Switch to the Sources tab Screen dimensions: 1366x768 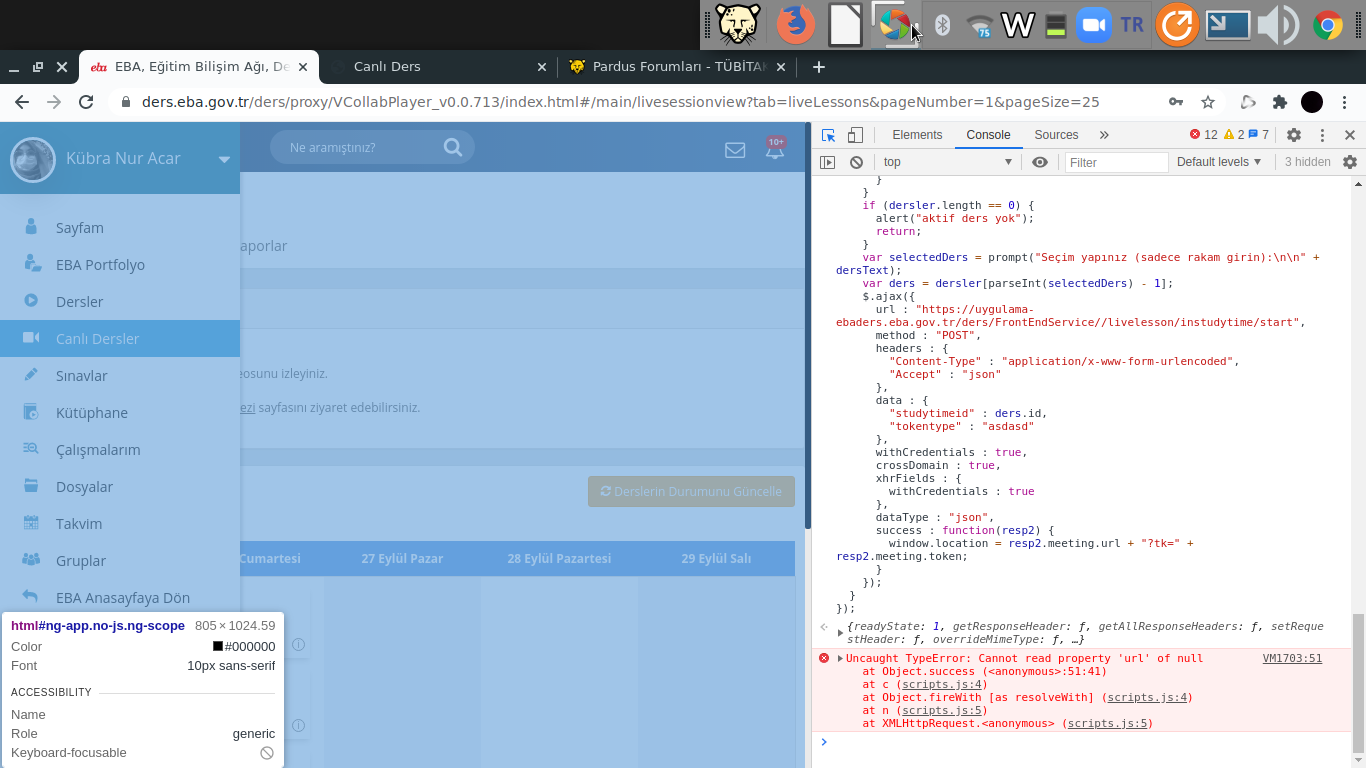1056,135
